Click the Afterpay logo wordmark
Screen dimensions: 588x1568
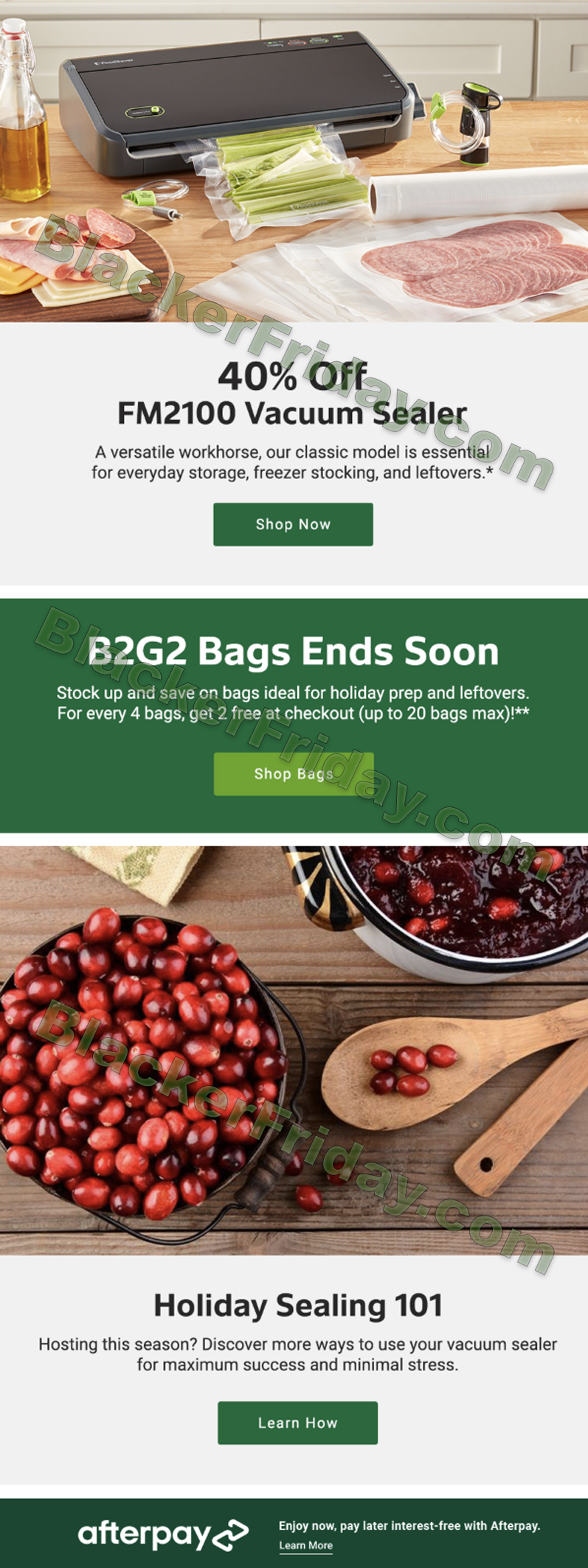click(x=145, y=1534)
